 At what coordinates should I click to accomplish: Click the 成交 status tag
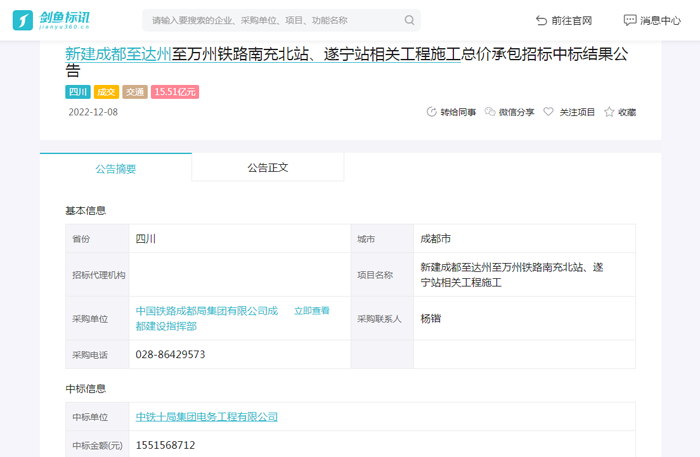click(x=106, y=92)
